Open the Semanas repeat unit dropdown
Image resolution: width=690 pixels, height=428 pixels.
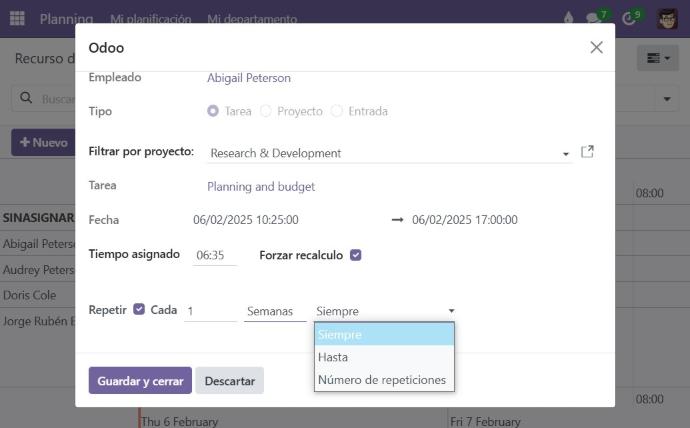click(275, 311)
